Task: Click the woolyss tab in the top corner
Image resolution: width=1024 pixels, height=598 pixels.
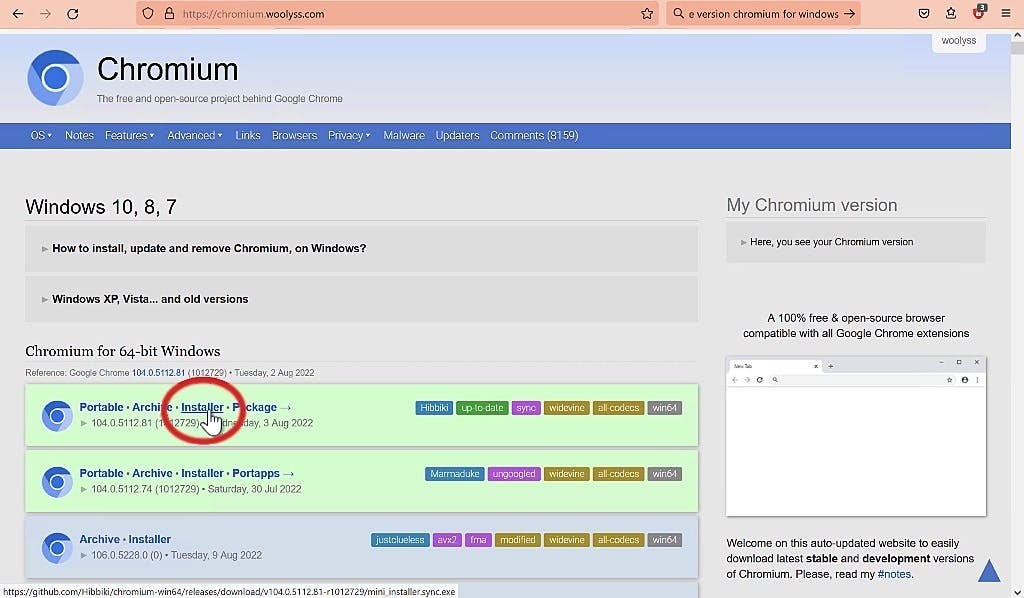Action: point(958,40)
